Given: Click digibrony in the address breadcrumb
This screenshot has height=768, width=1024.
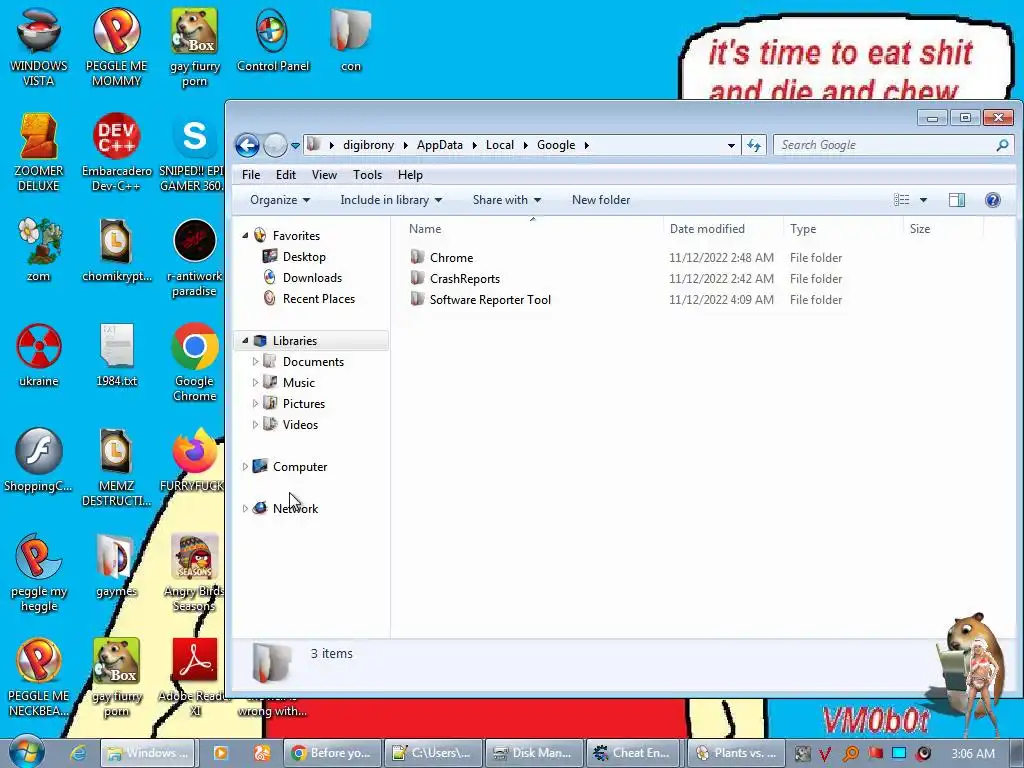Looking at the screenshot, I should [368, 145].
